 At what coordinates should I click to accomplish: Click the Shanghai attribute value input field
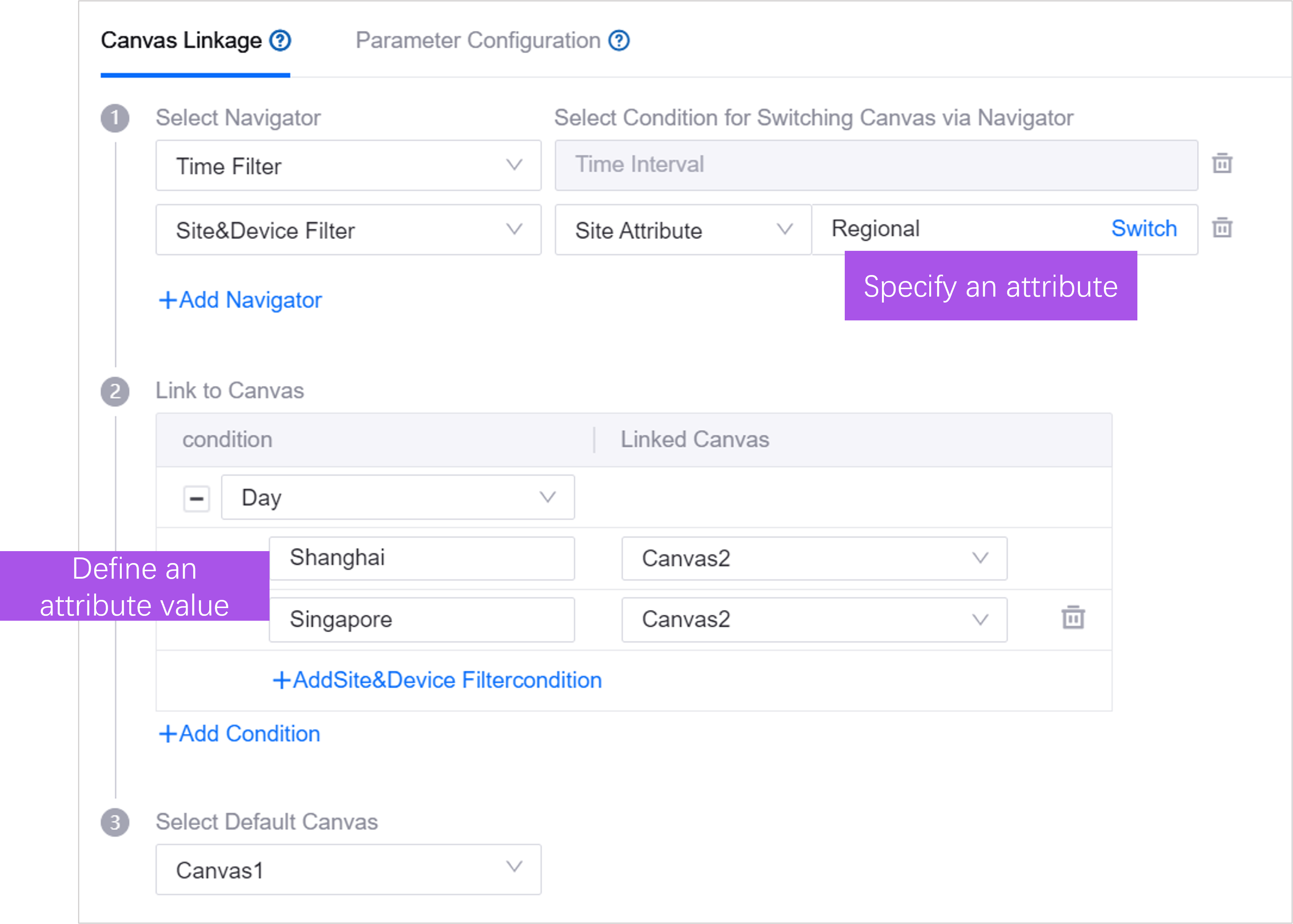pyautogui.click(x=422, y=558)
